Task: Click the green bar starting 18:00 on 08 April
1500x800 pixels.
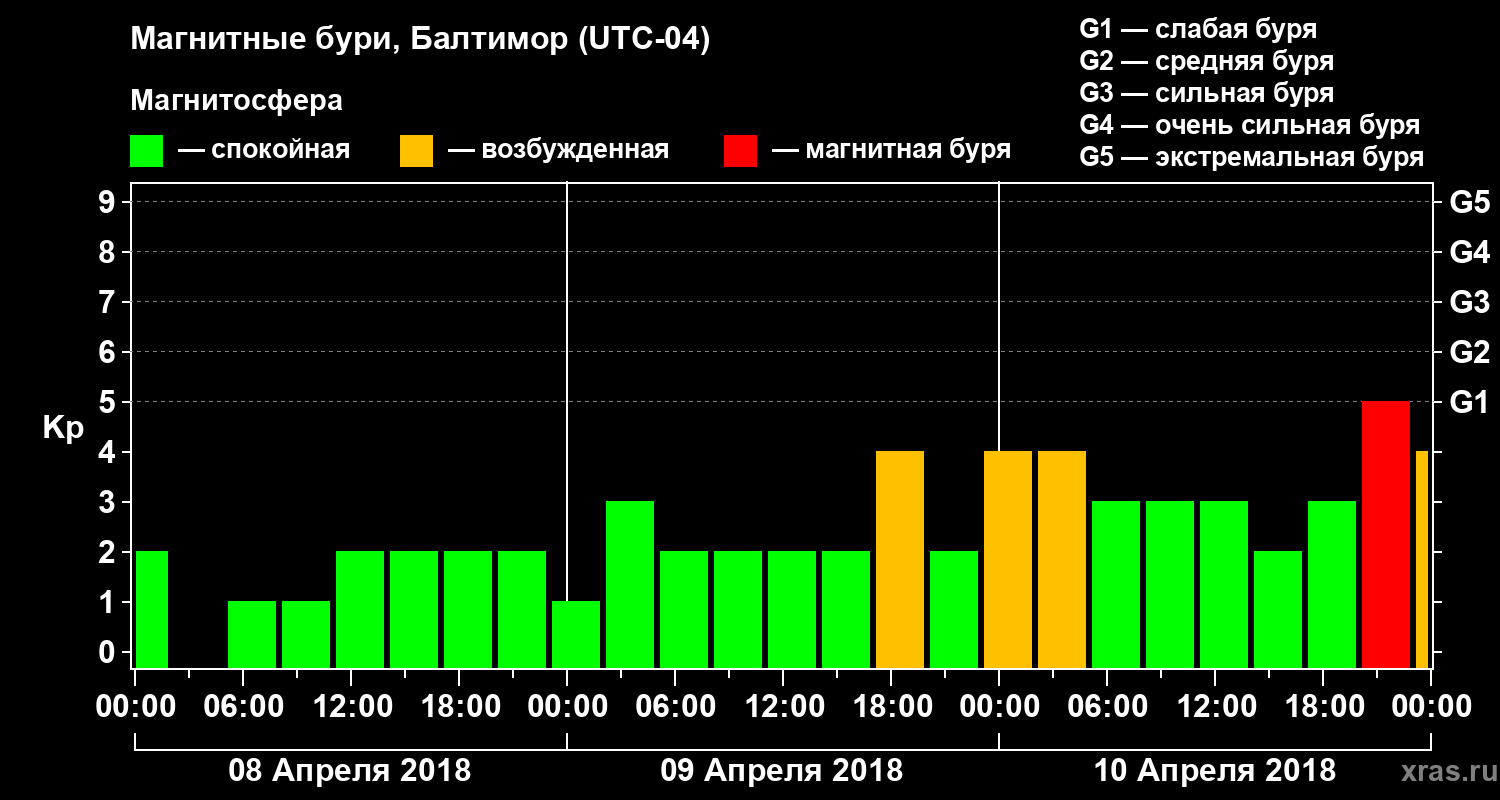Action: [468, 610]
